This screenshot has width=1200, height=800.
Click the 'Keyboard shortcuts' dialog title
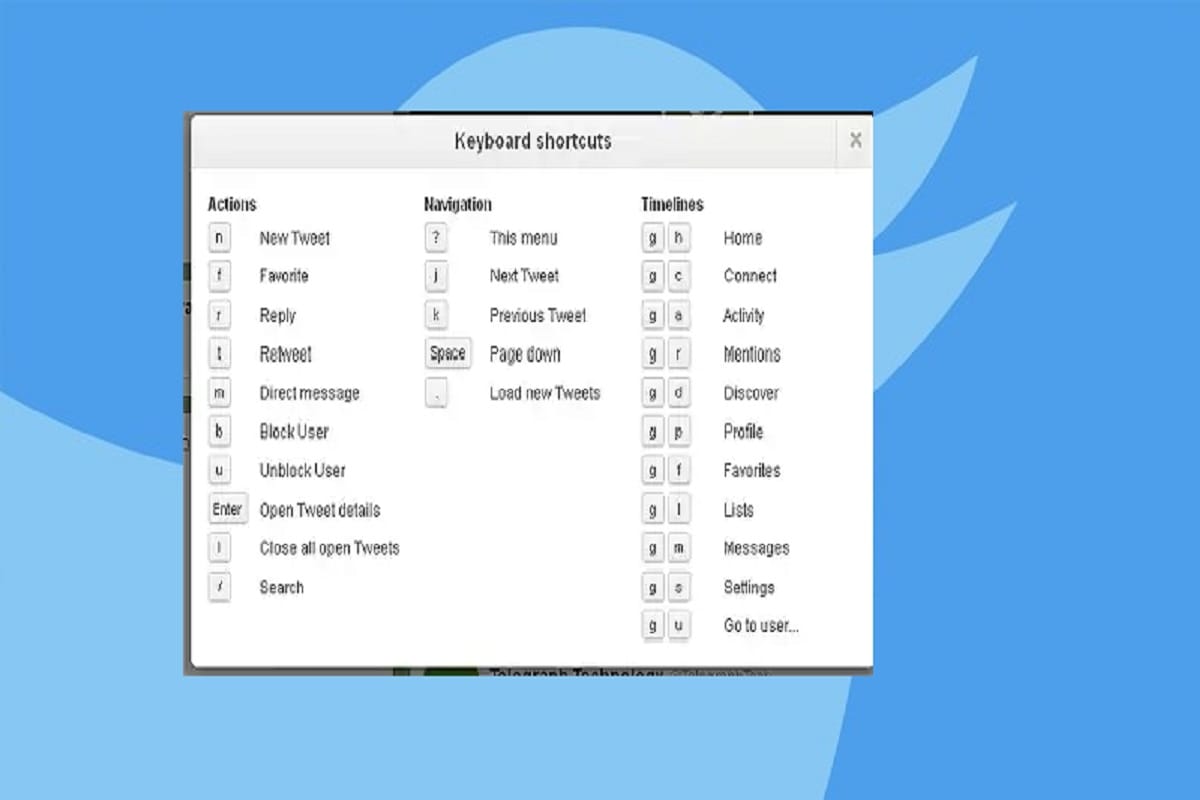pyautogui.click(x=533, y=141)
